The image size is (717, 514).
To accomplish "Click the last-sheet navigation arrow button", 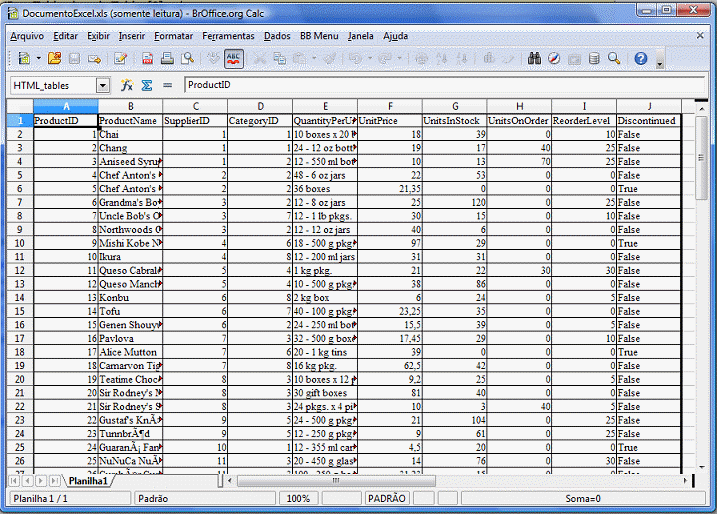I will (x=54, y=481).
